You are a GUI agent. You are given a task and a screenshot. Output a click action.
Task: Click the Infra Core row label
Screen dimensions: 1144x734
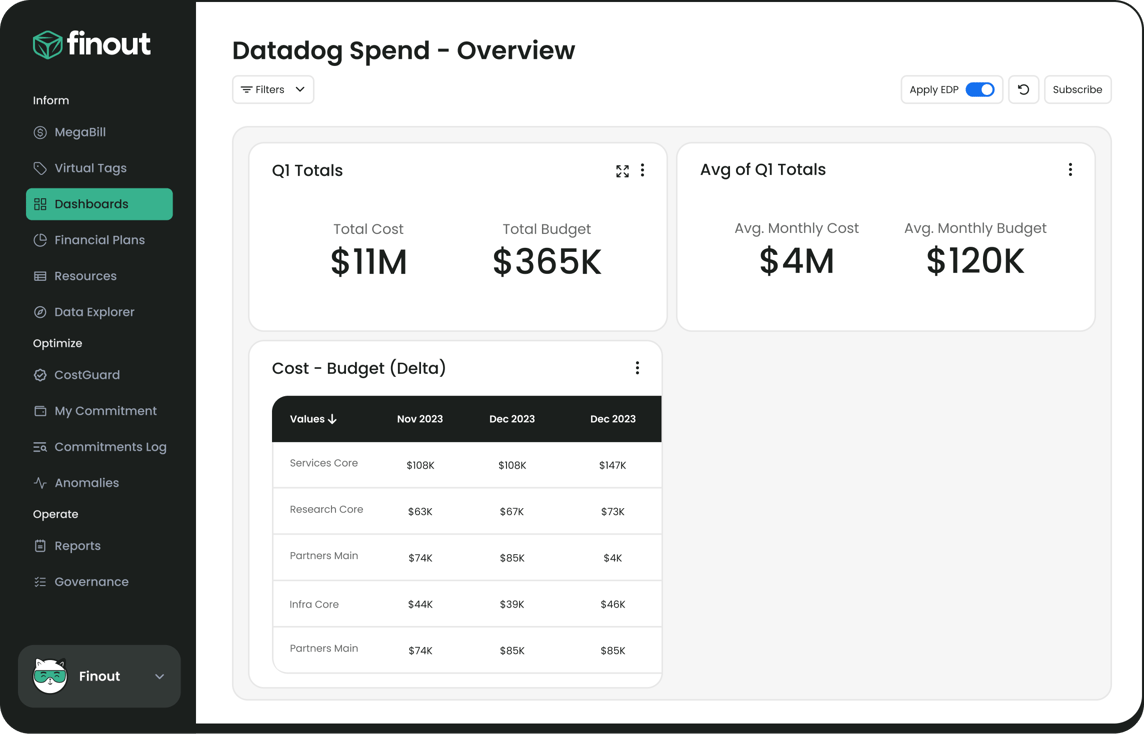314,604
